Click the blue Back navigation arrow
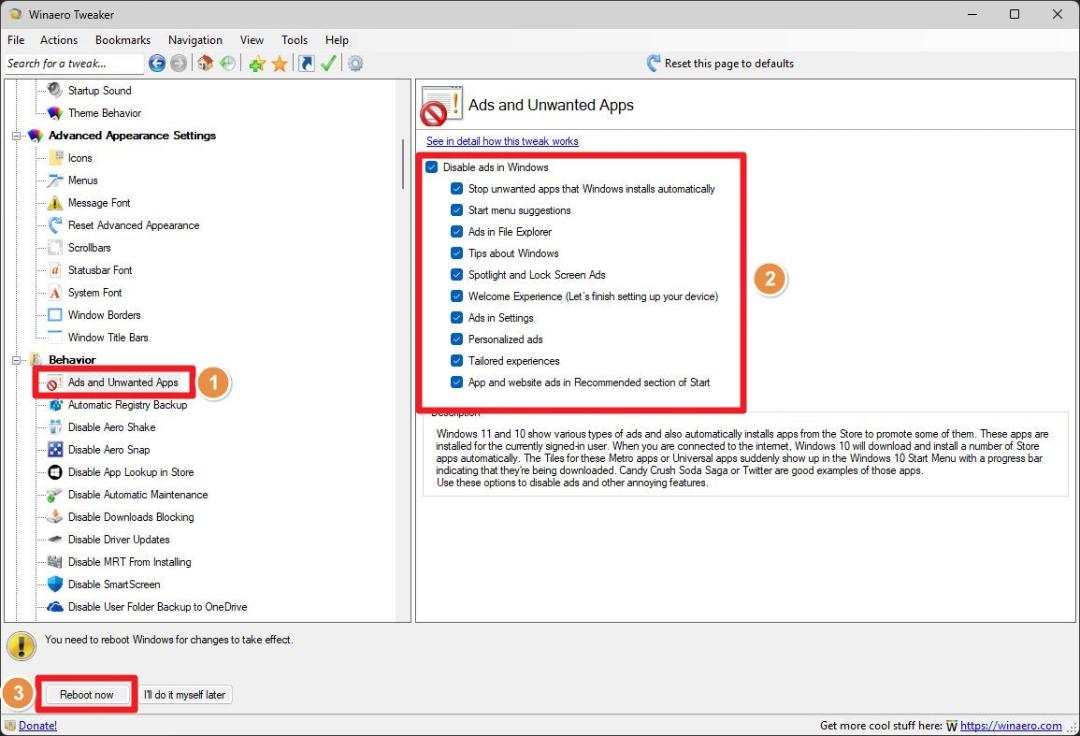1080x736 pixels. [x=157, y=63]
